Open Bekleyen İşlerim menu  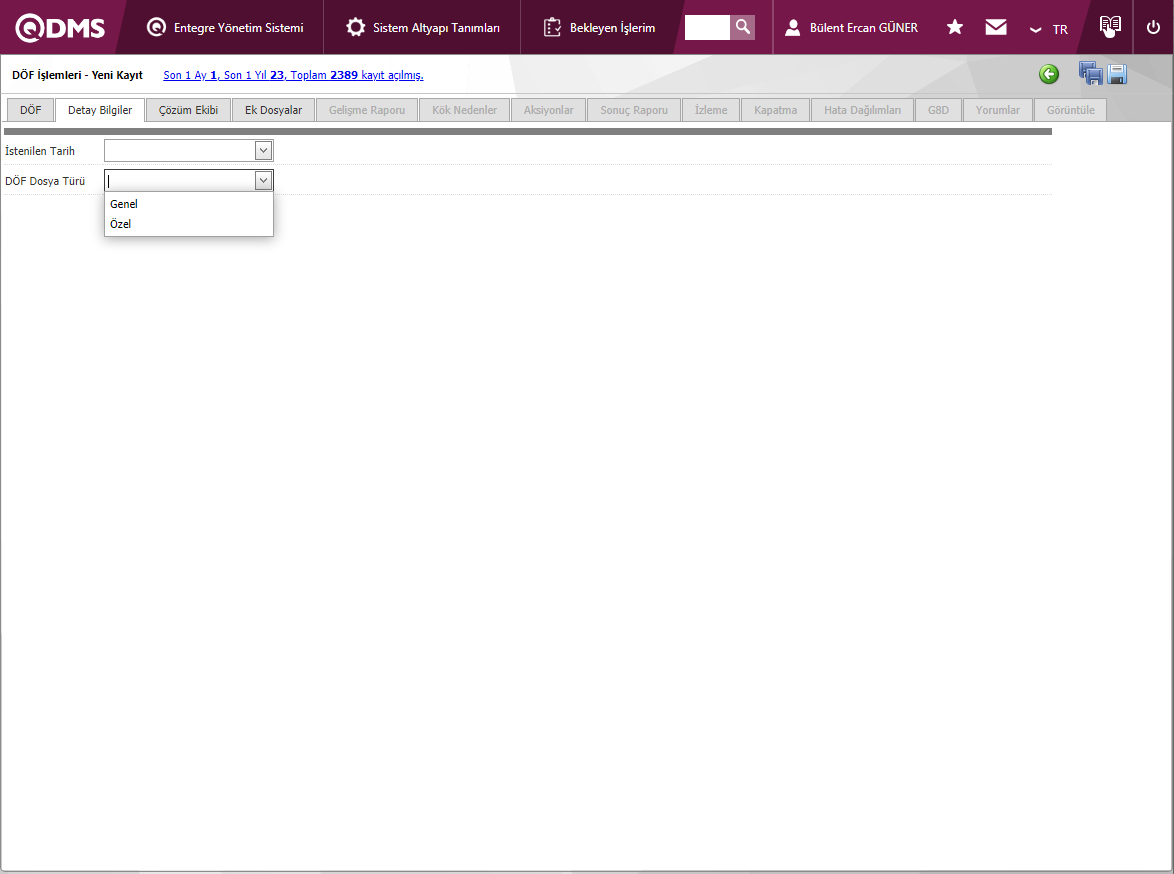pyautogui.click(x=599, y=28)
